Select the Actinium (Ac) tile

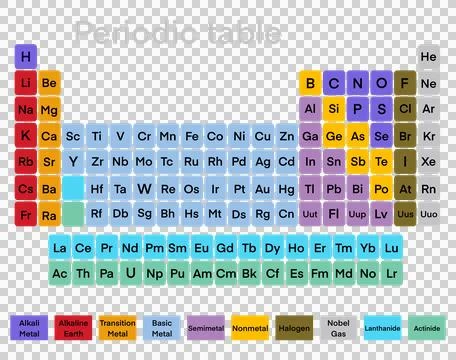(60, 273)
